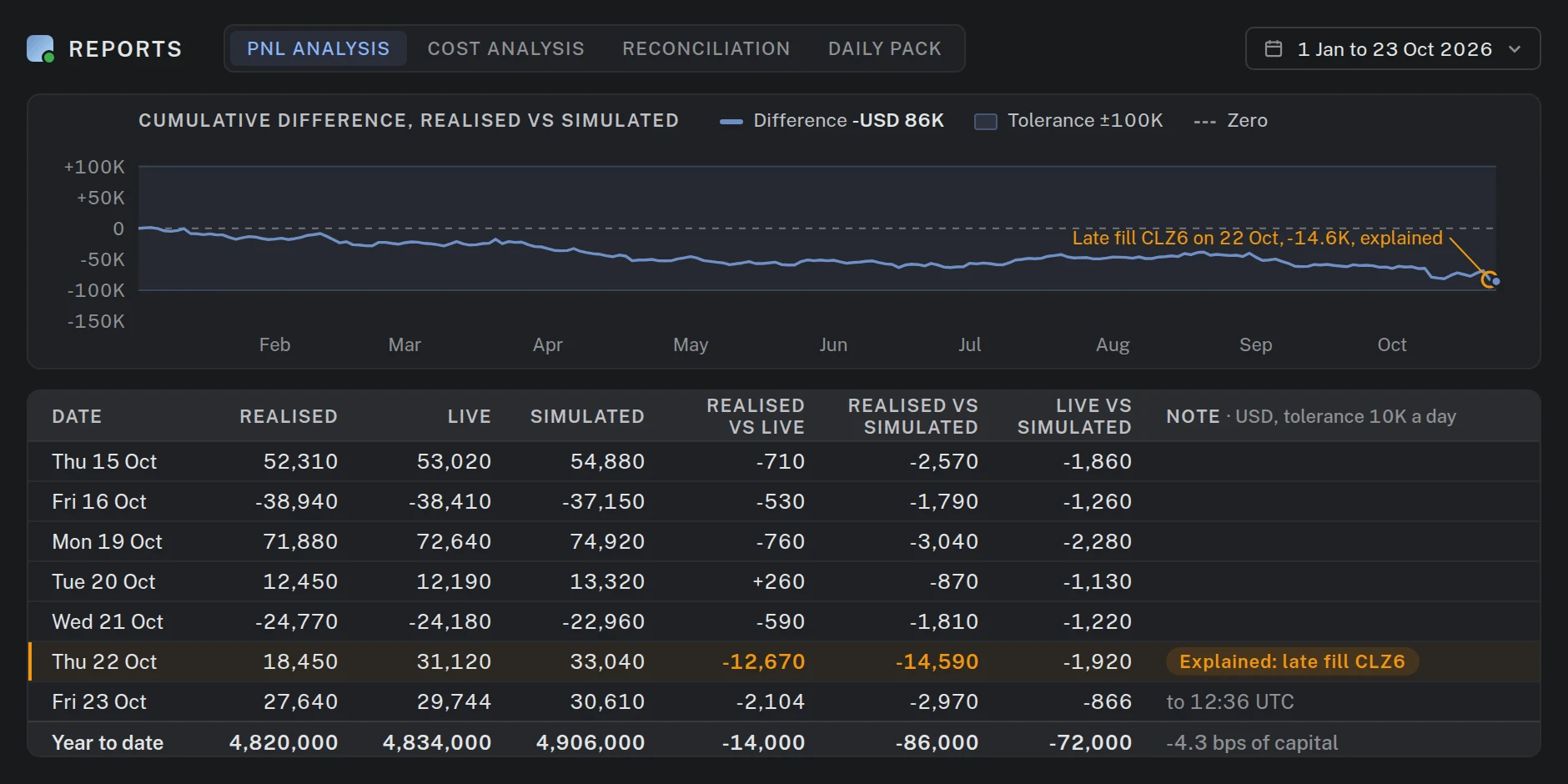Select the Fri 16 Oct row date
Image resolution: width=1568 pixels, height=784 pixels.
pos(99,501)
